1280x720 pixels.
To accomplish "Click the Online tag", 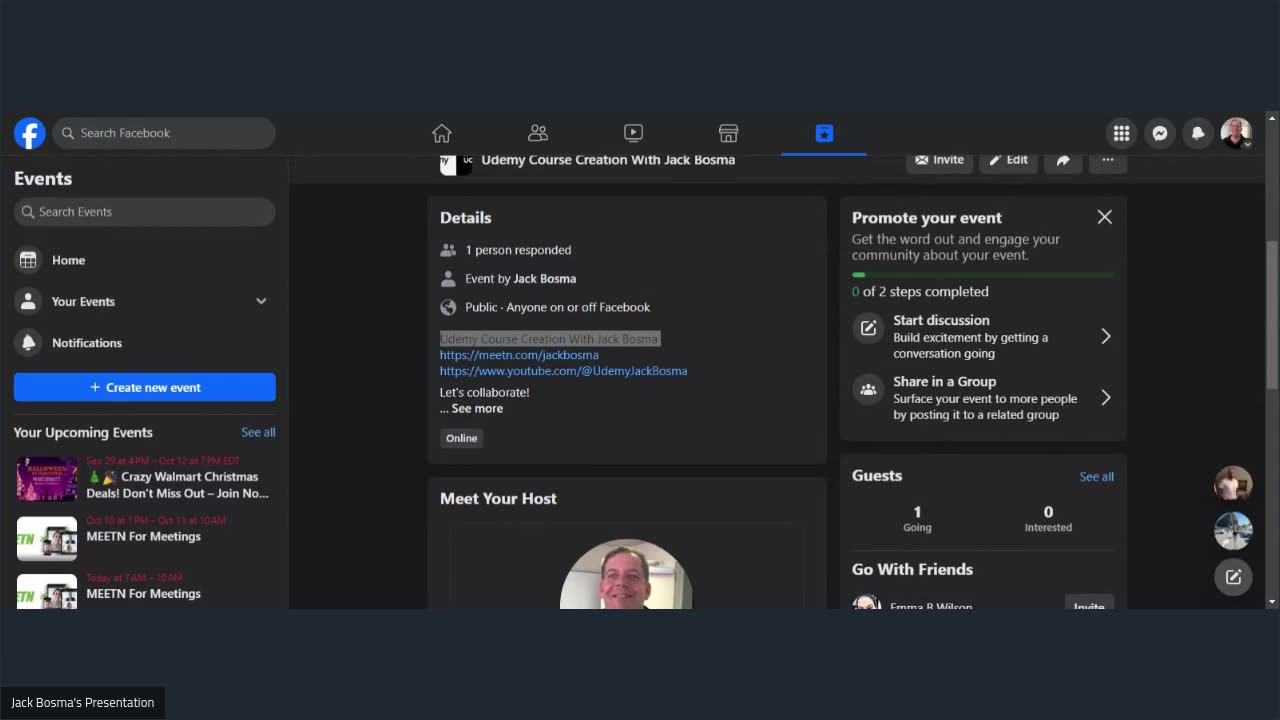I will (x=461, y=438).
